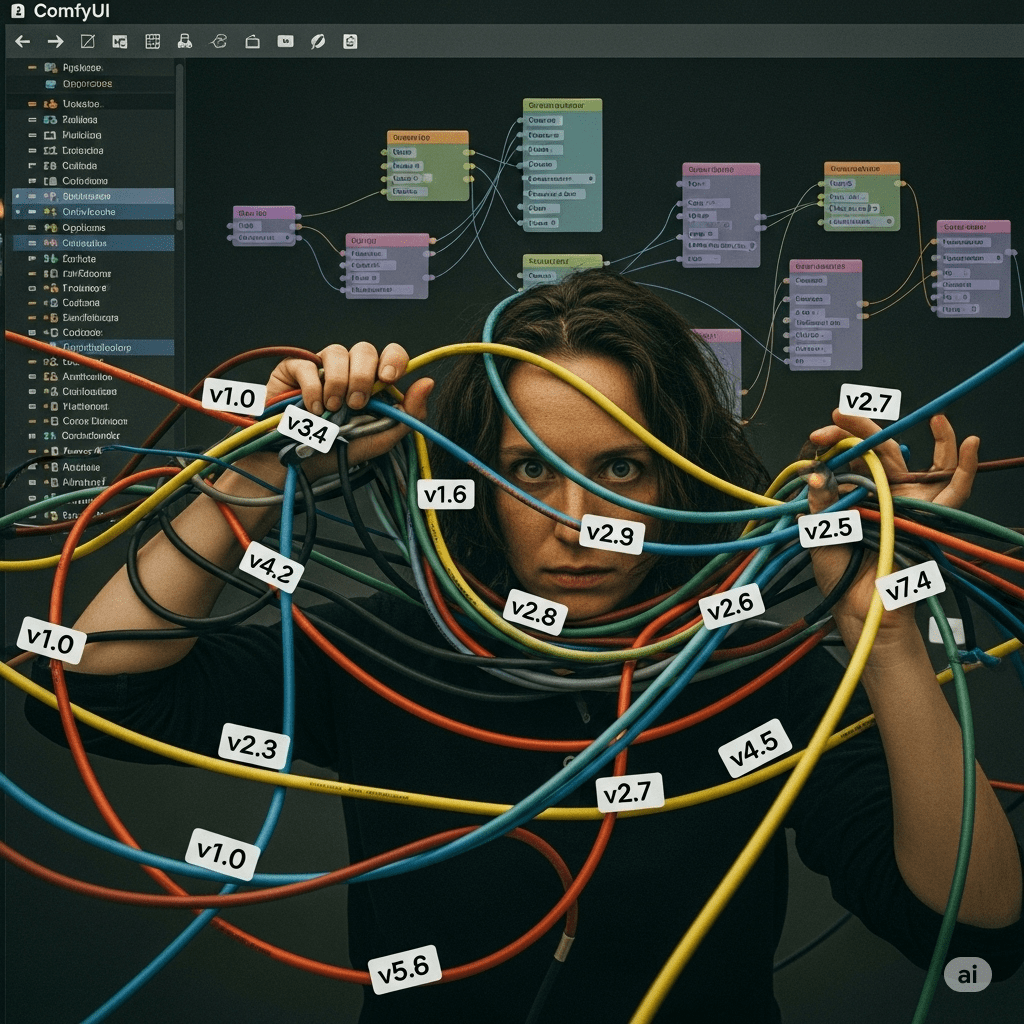Click the leaf-shaped icon in the toolbar

(318, 41)
